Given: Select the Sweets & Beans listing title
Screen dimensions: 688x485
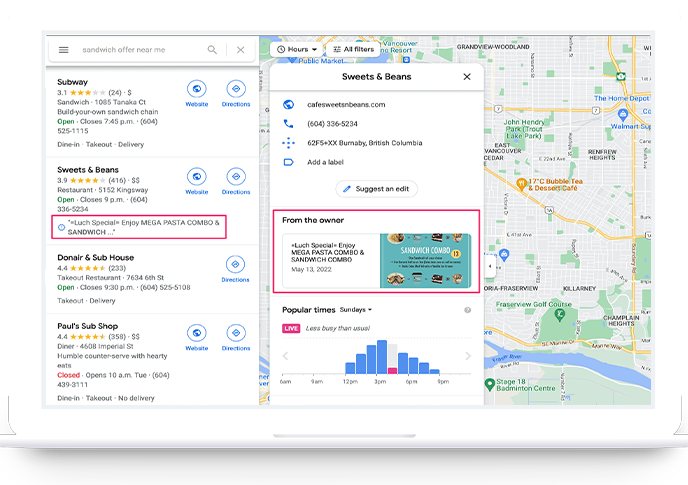Looking at the screenshot, I should (x=88, y=170).
